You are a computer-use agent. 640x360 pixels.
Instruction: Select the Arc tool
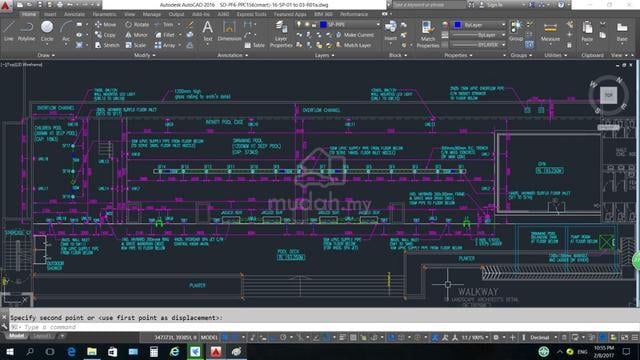pyautogui.click(x=65, y=31)
